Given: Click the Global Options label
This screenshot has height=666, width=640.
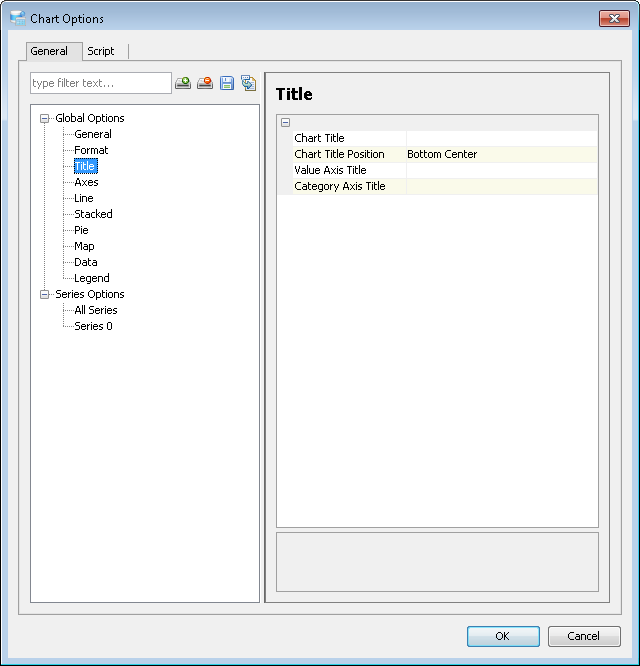Looking at the screenshot, I should [90, 118].
